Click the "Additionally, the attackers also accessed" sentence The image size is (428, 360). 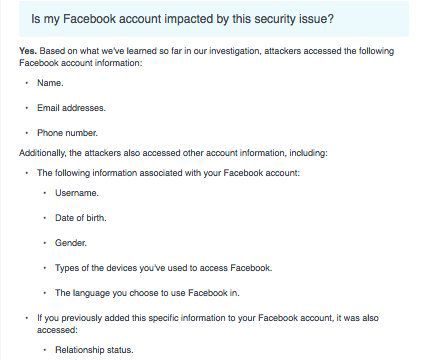click(173, 153)
